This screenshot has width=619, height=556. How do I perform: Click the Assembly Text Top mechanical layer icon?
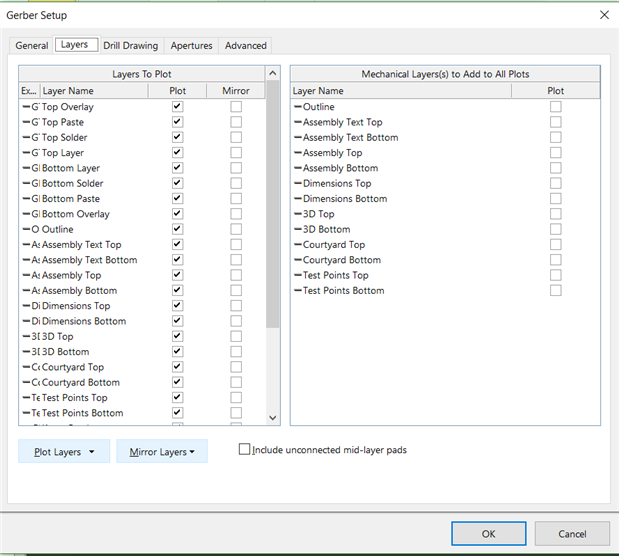click(x=297, y=122)
